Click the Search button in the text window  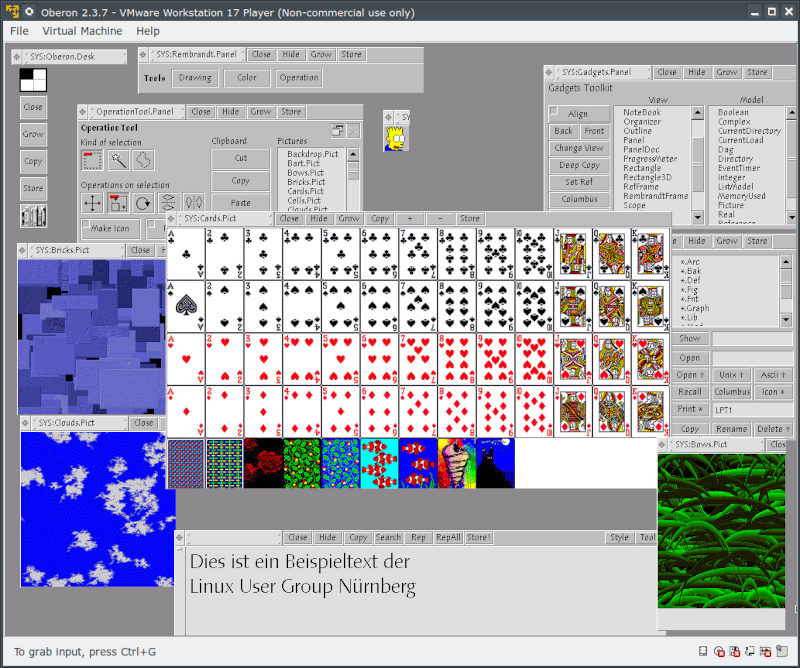pos(388,537)
